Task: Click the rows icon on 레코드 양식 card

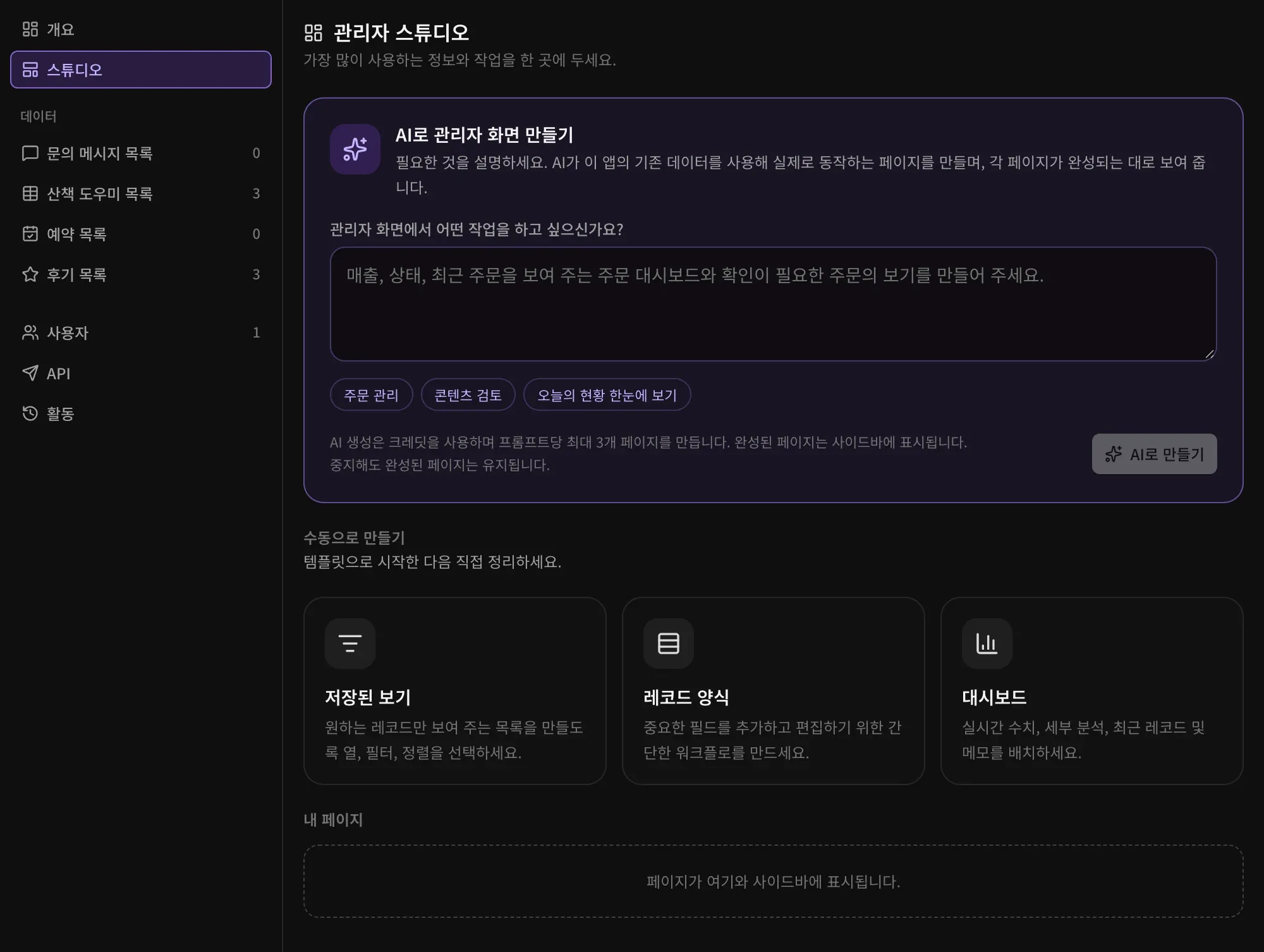Action: point(669,644)
